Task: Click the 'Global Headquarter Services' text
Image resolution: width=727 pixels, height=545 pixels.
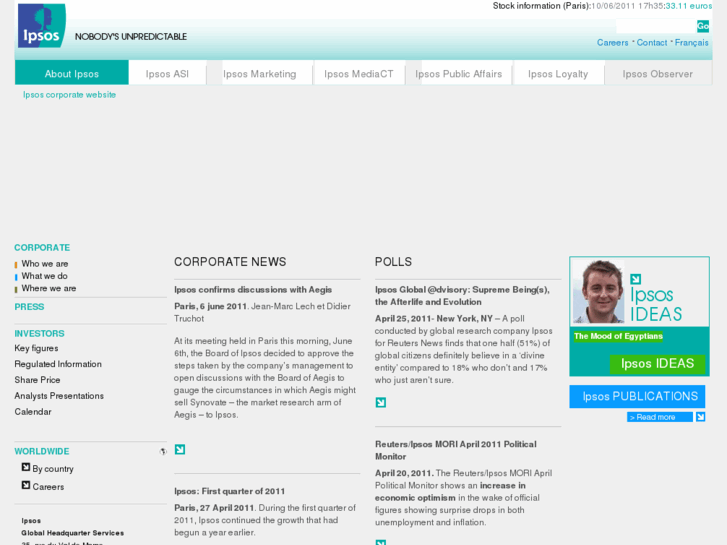Action: [72, 533]
